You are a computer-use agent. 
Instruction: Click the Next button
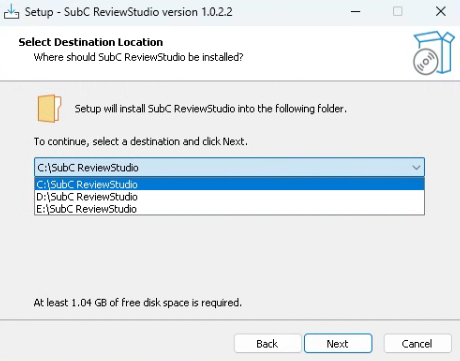pos(338,343)
